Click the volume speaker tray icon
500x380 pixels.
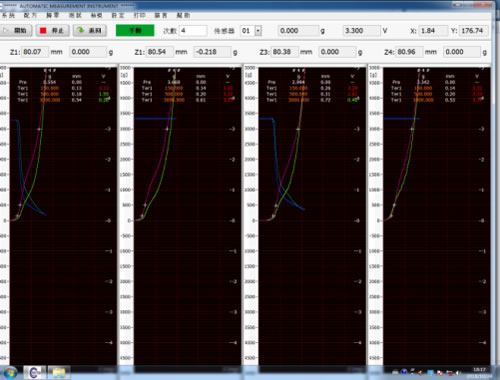tap(458, 373)
